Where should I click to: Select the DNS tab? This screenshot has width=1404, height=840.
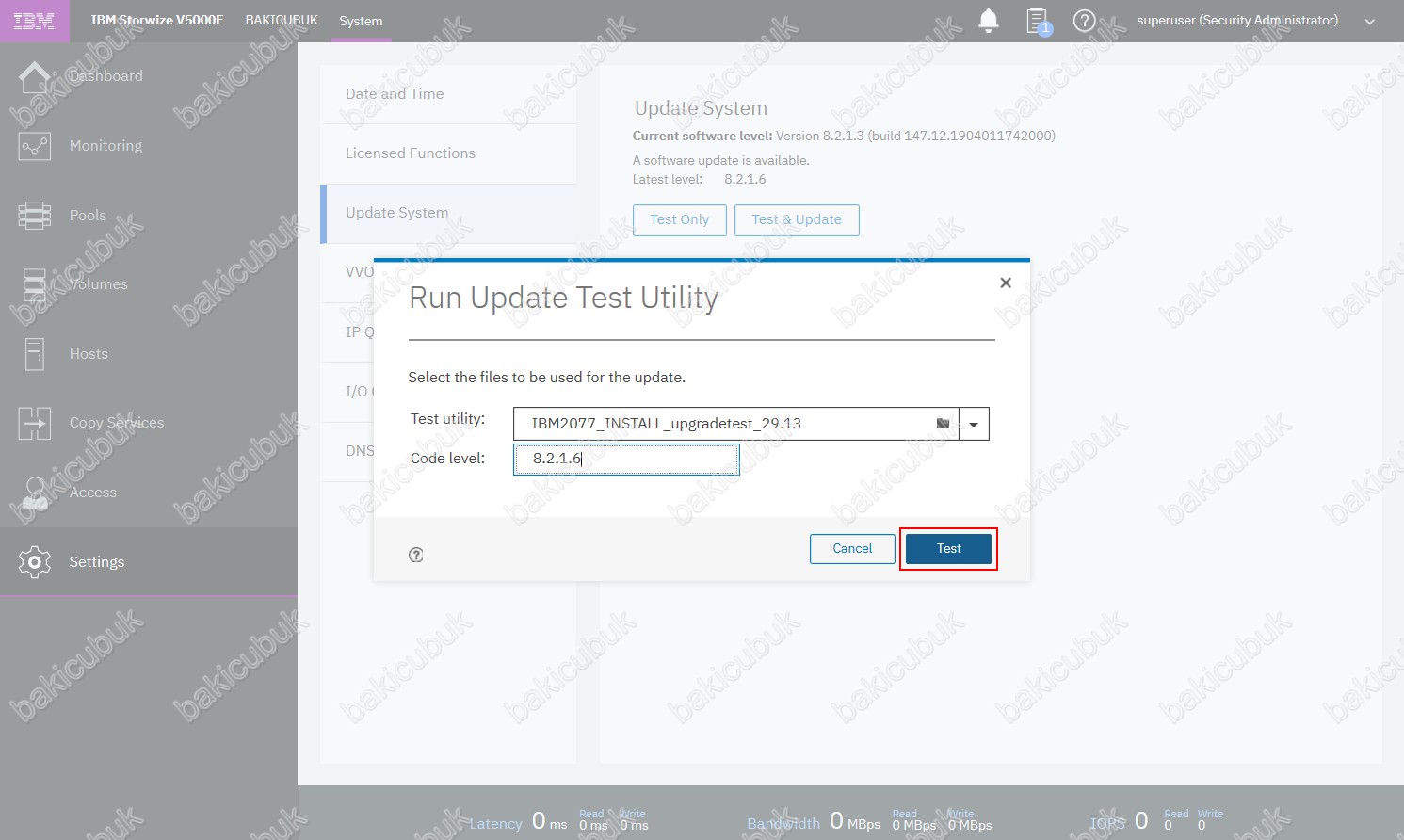360,451
